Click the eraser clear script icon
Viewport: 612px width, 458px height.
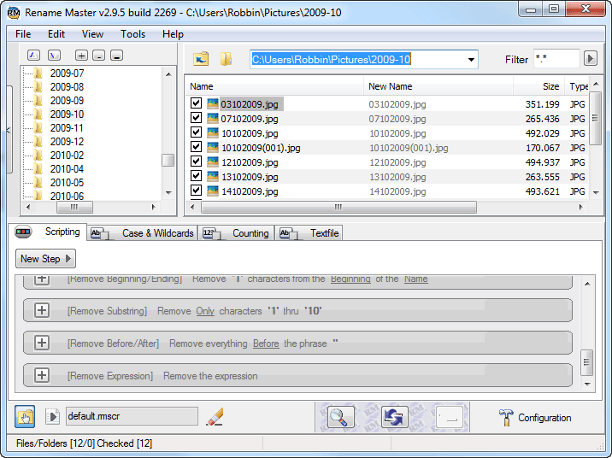pyautogui.click(x=215, y=417)
